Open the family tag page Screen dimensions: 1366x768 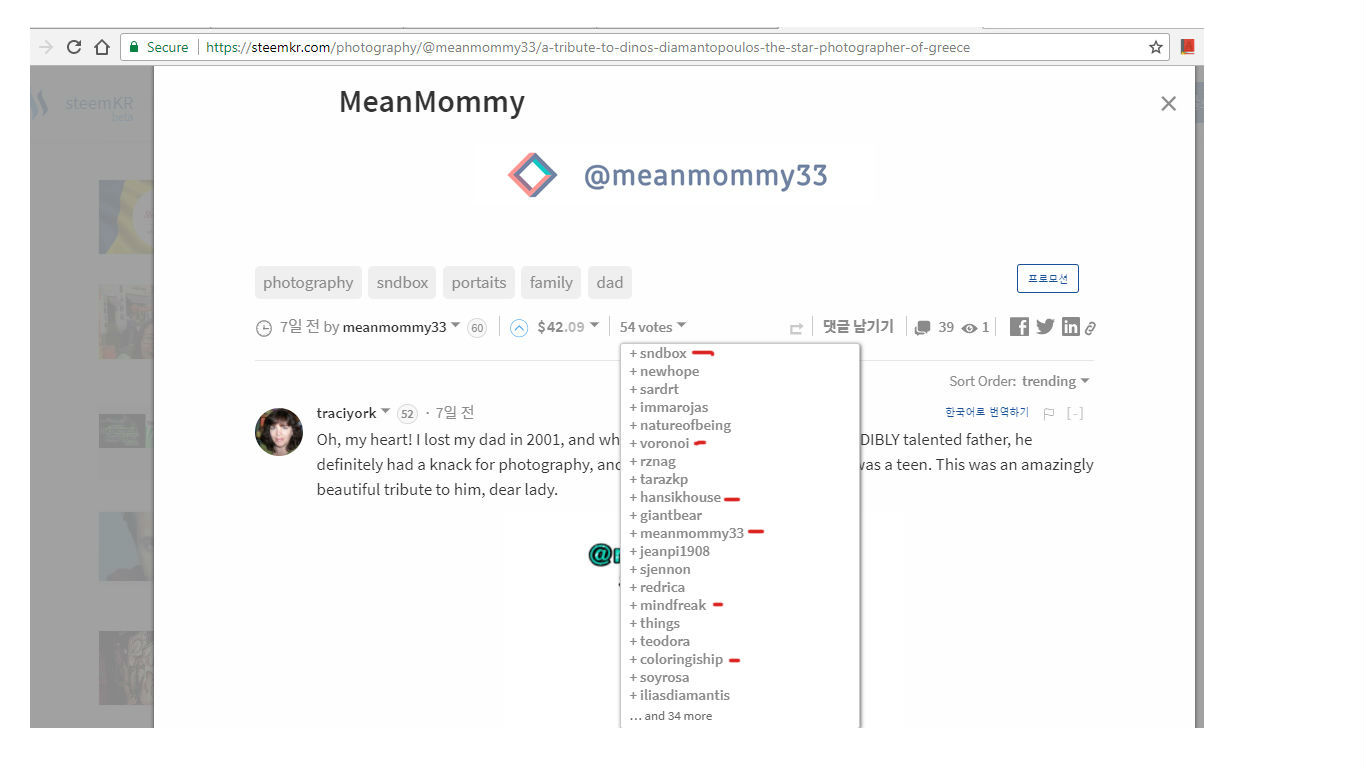click(x=551, y=282)
